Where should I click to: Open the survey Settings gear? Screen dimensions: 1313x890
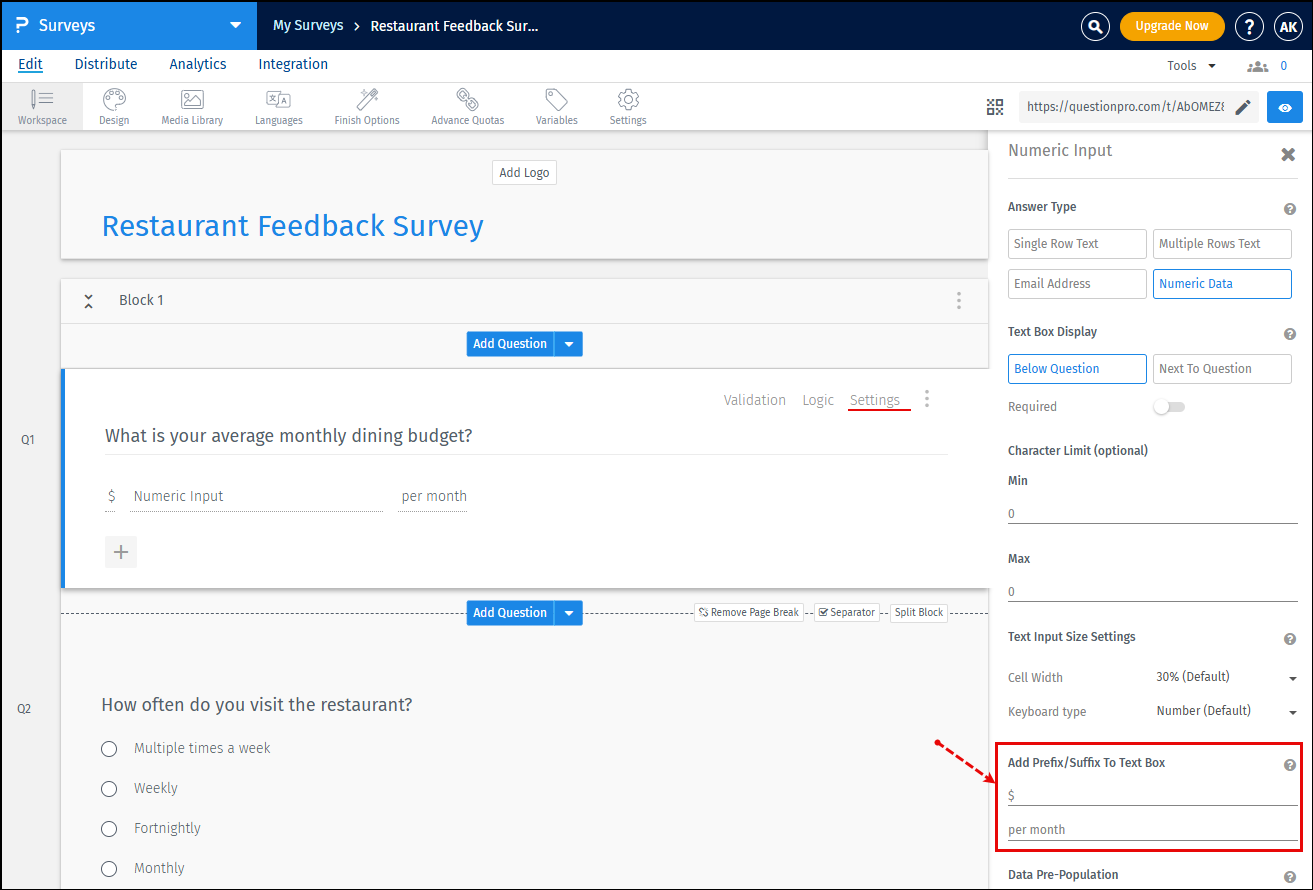pos(627,106)
